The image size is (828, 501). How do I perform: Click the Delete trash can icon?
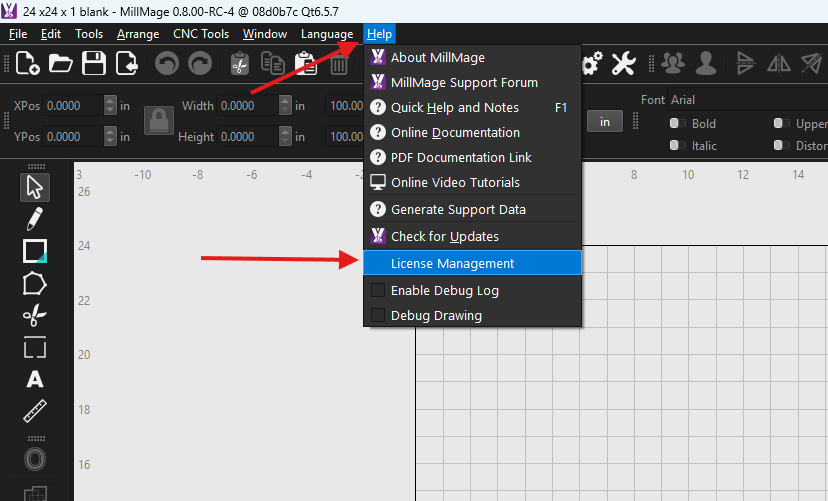(339, 65)
